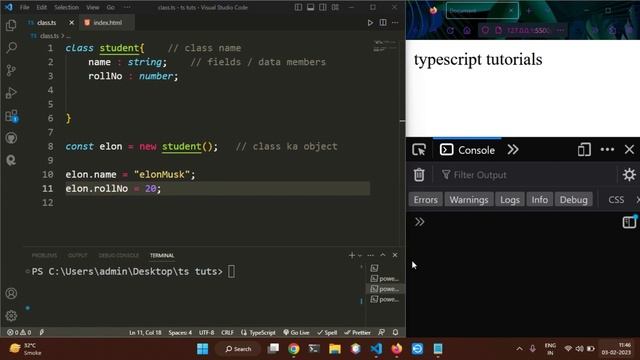Focus the terminal prompt input
This screenshot has height=360, width=640.
pos(231,271)
